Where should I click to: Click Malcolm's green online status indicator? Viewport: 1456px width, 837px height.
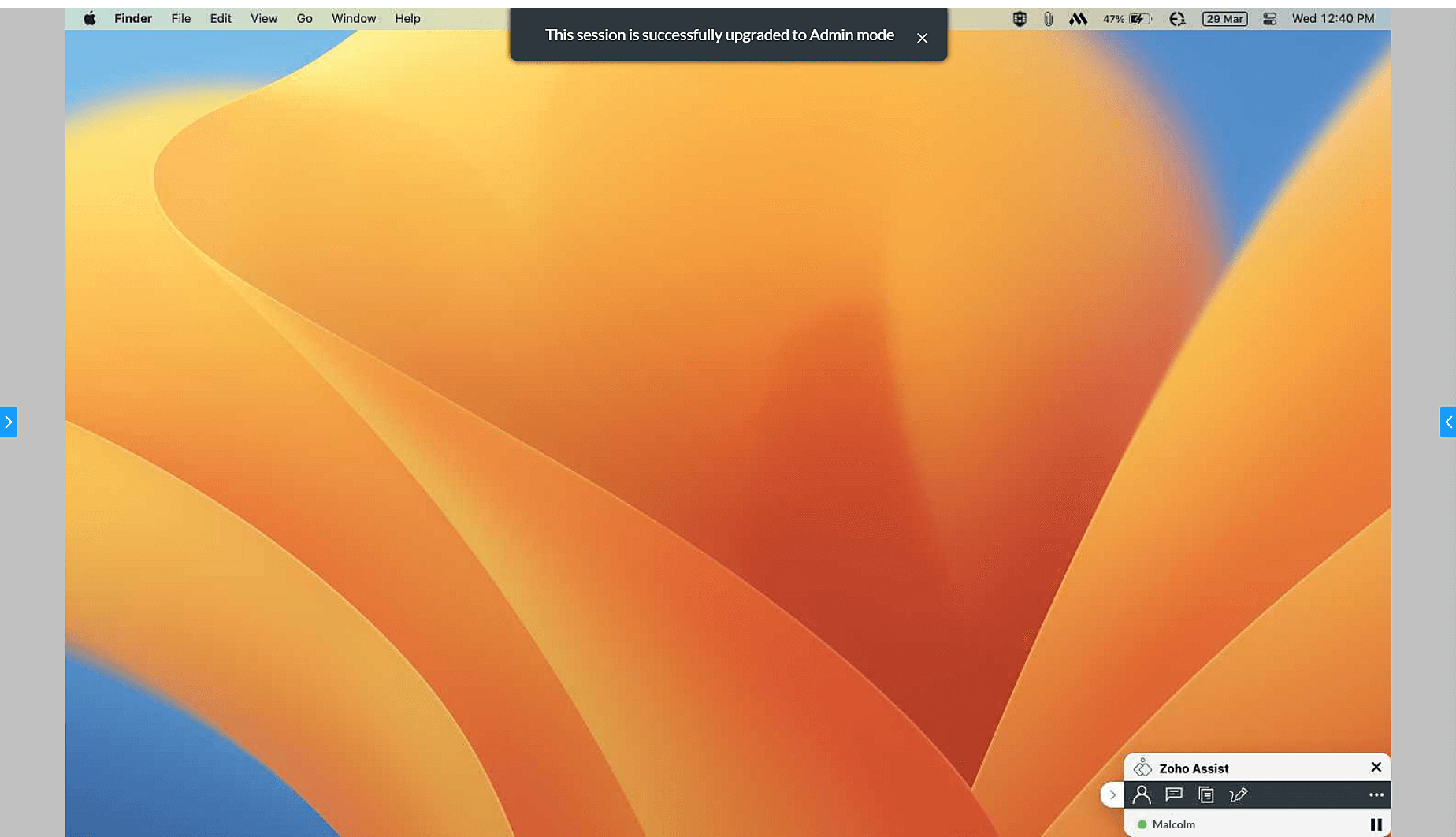(1142, 824)
